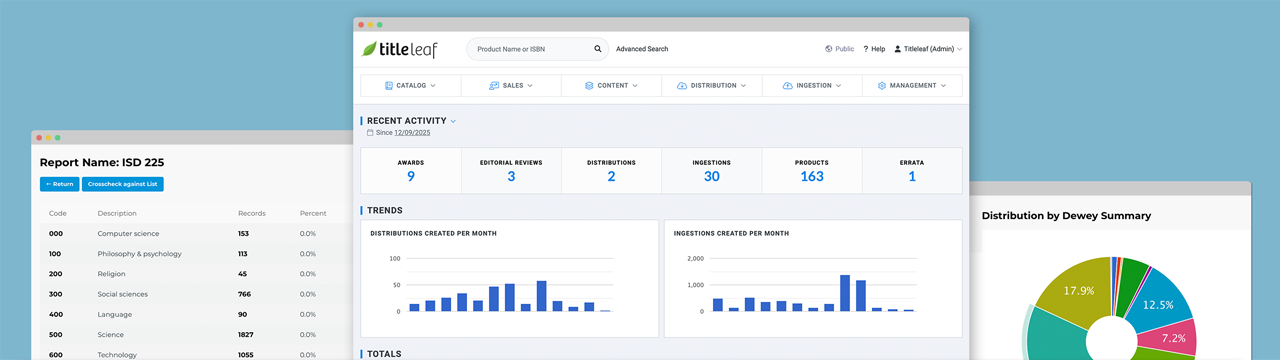
Task: Expand the Sales chevron arrow
Action: (x=530, y=86)
